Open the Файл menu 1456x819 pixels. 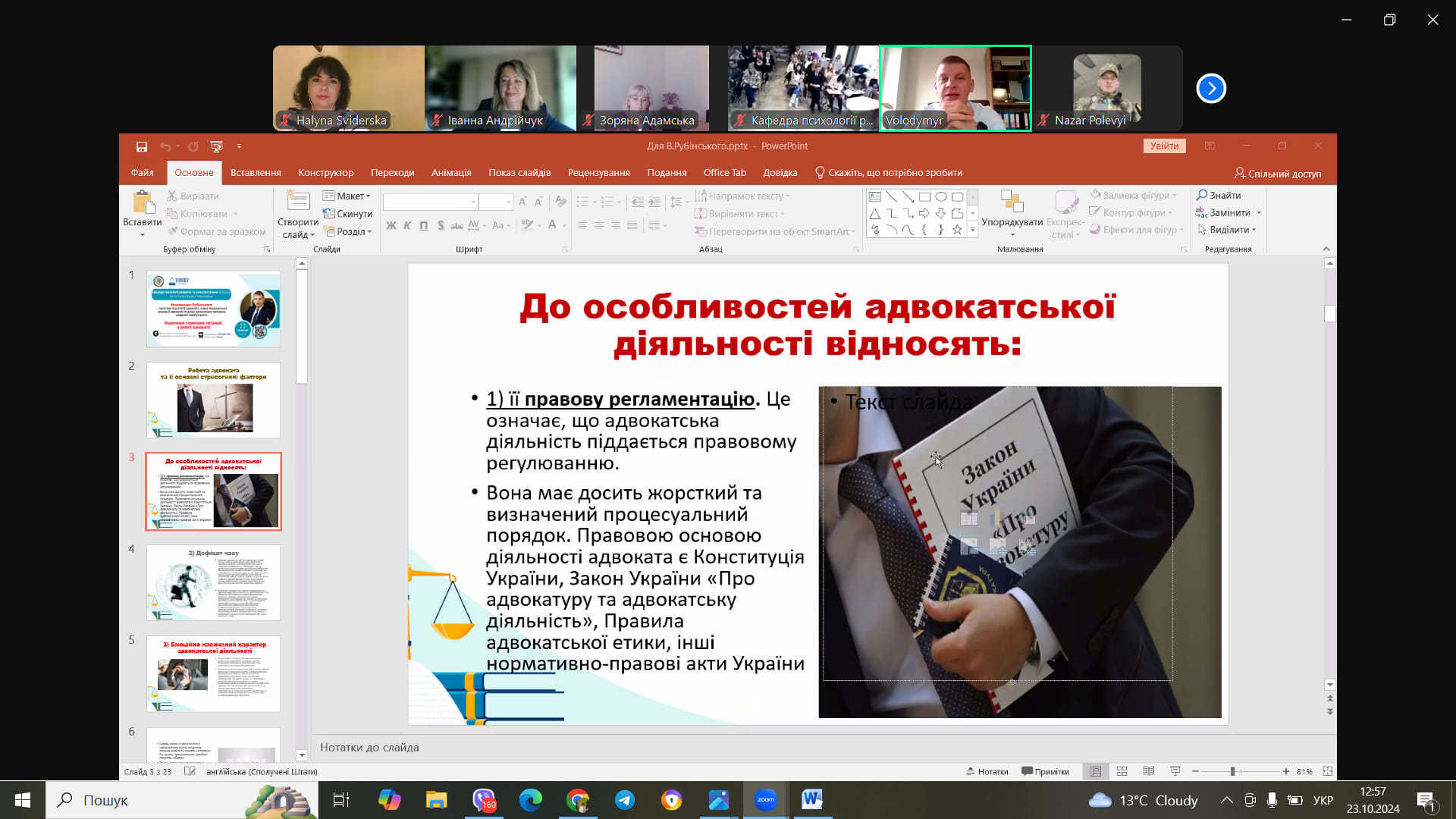[x=142, y=172]
